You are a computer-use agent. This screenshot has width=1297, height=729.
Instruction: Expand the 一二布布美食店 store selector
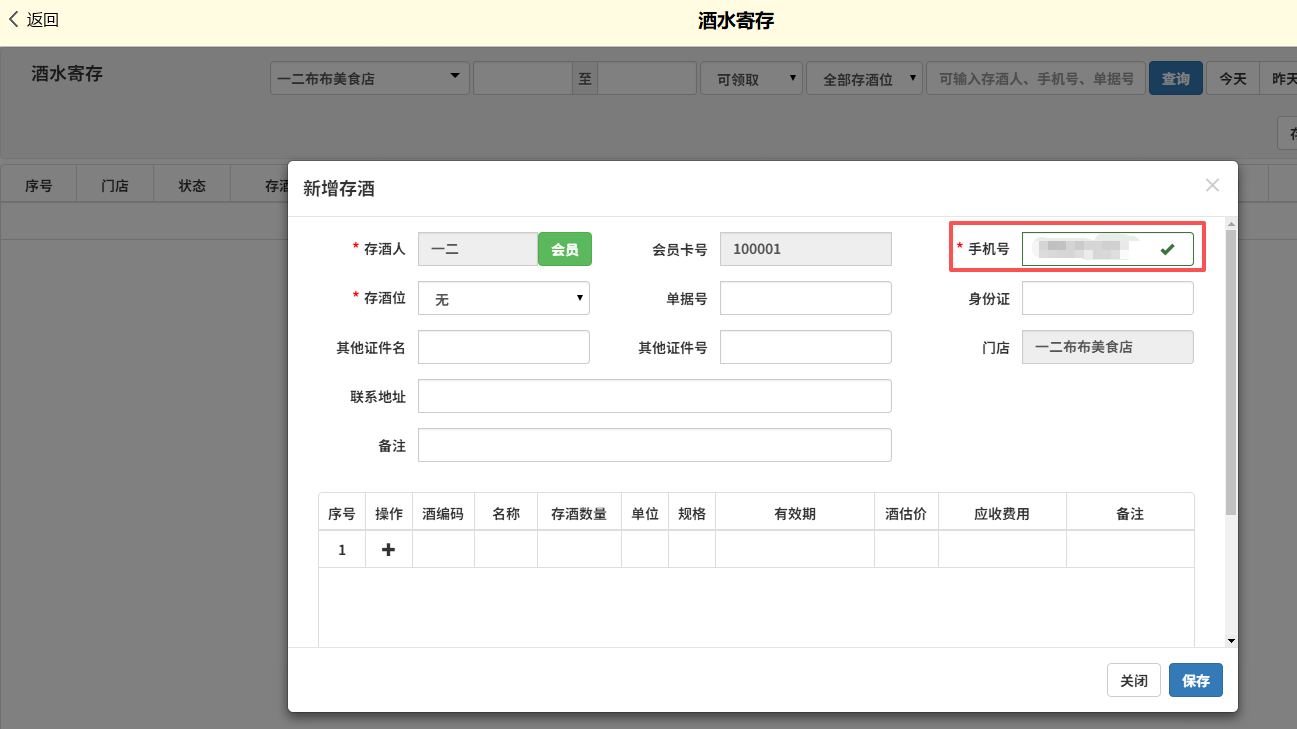(369, 78)
